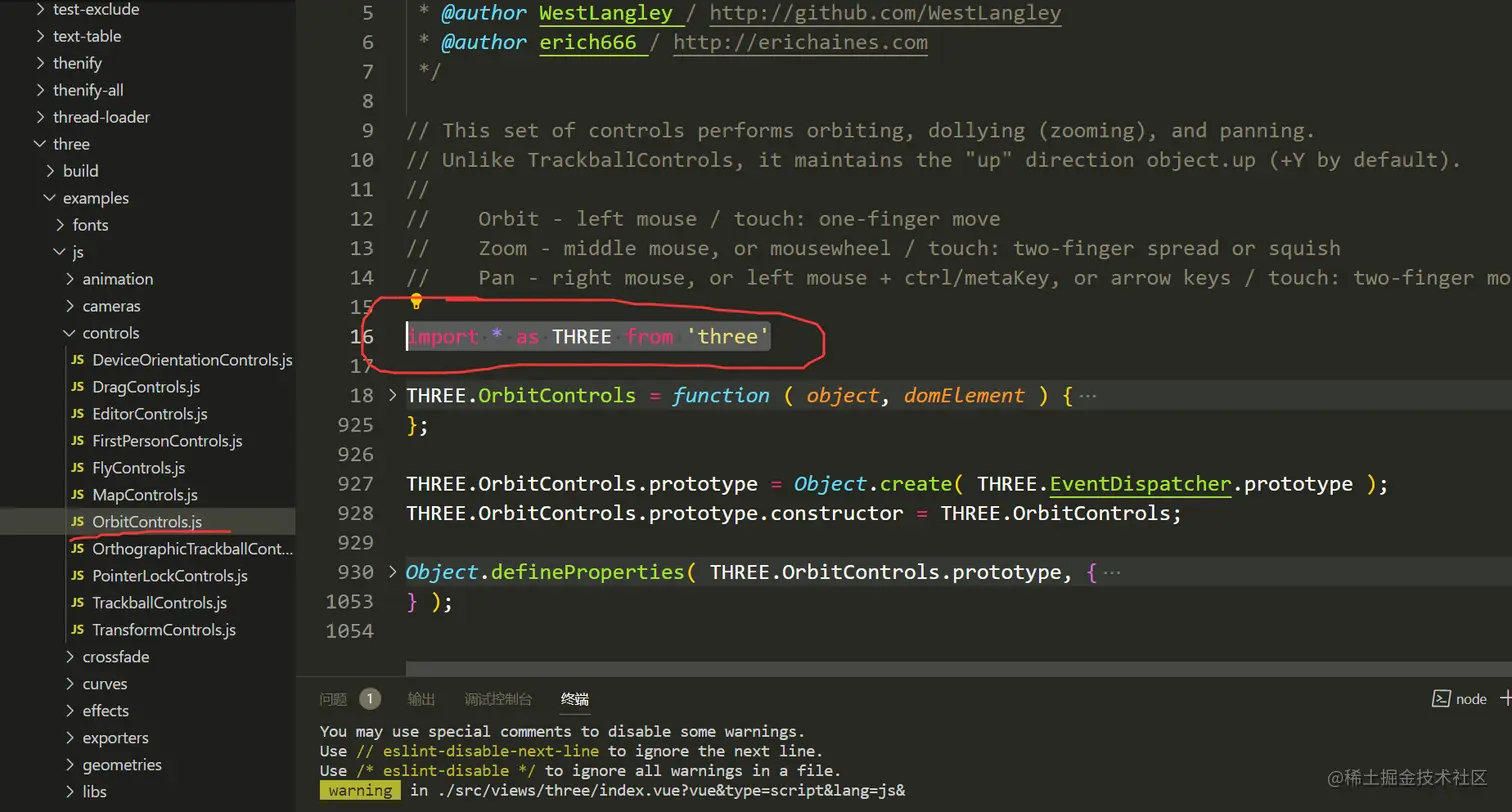The width and height of the screenshot is (1512, 812).
Task: Collapse the three folder
Action: coord(40,144)
